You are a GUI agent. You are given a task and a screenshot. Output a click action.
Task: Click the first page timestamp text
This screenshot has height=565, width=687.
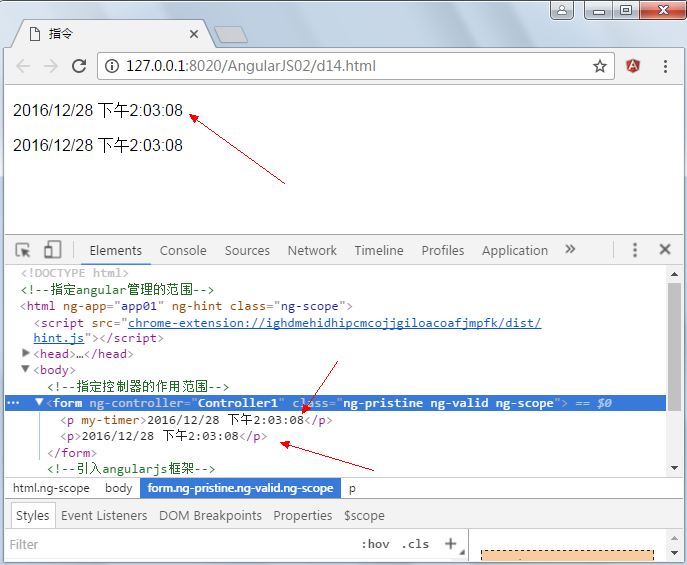tap(98, 110)
